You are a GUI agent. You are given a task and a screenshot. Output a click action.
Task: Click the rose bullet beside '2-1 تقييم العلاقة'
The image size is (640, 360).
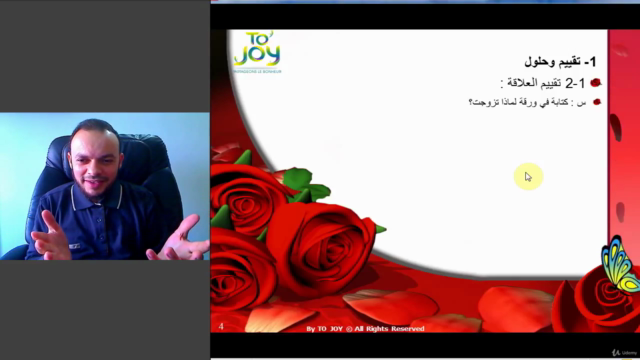(596, 83)
